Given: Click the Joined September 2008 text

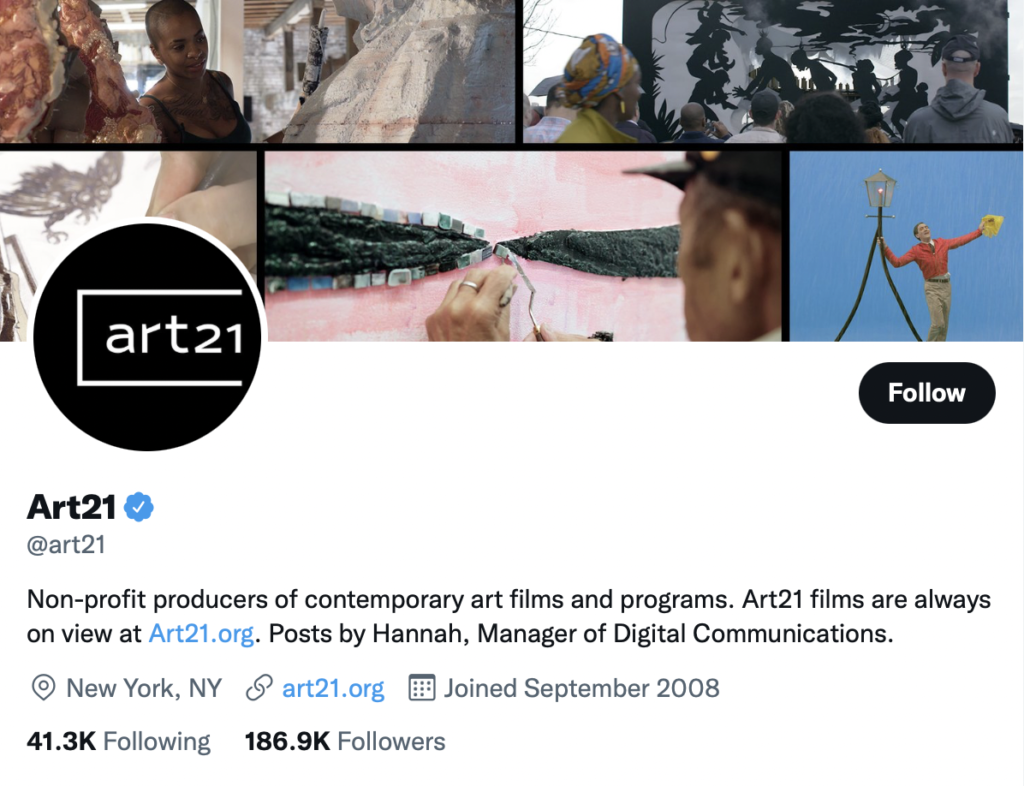Looking at the screenshot, I should (582, 688).
